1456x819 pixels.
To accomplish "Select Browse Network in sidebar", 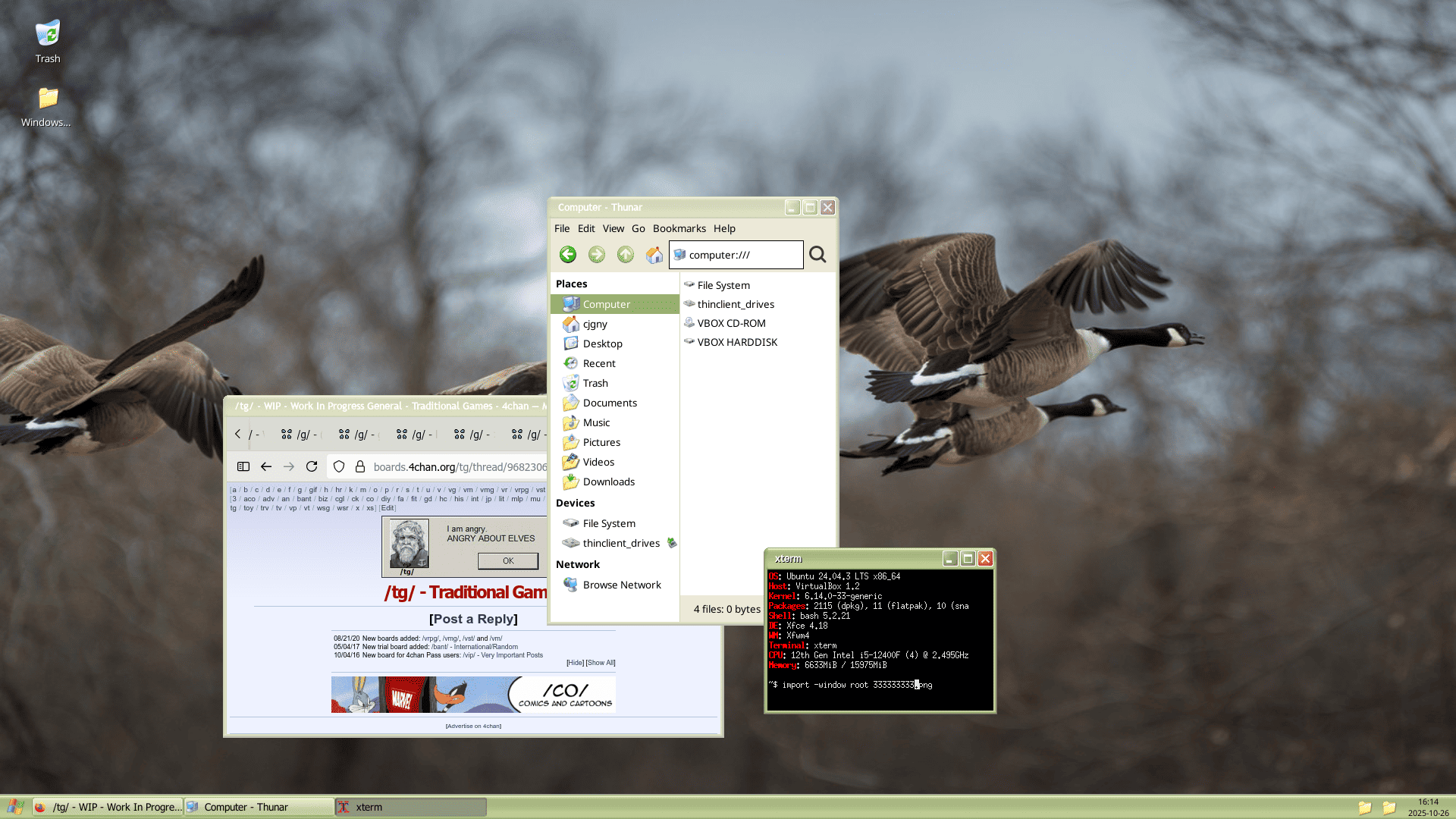I will coord(621,585).
